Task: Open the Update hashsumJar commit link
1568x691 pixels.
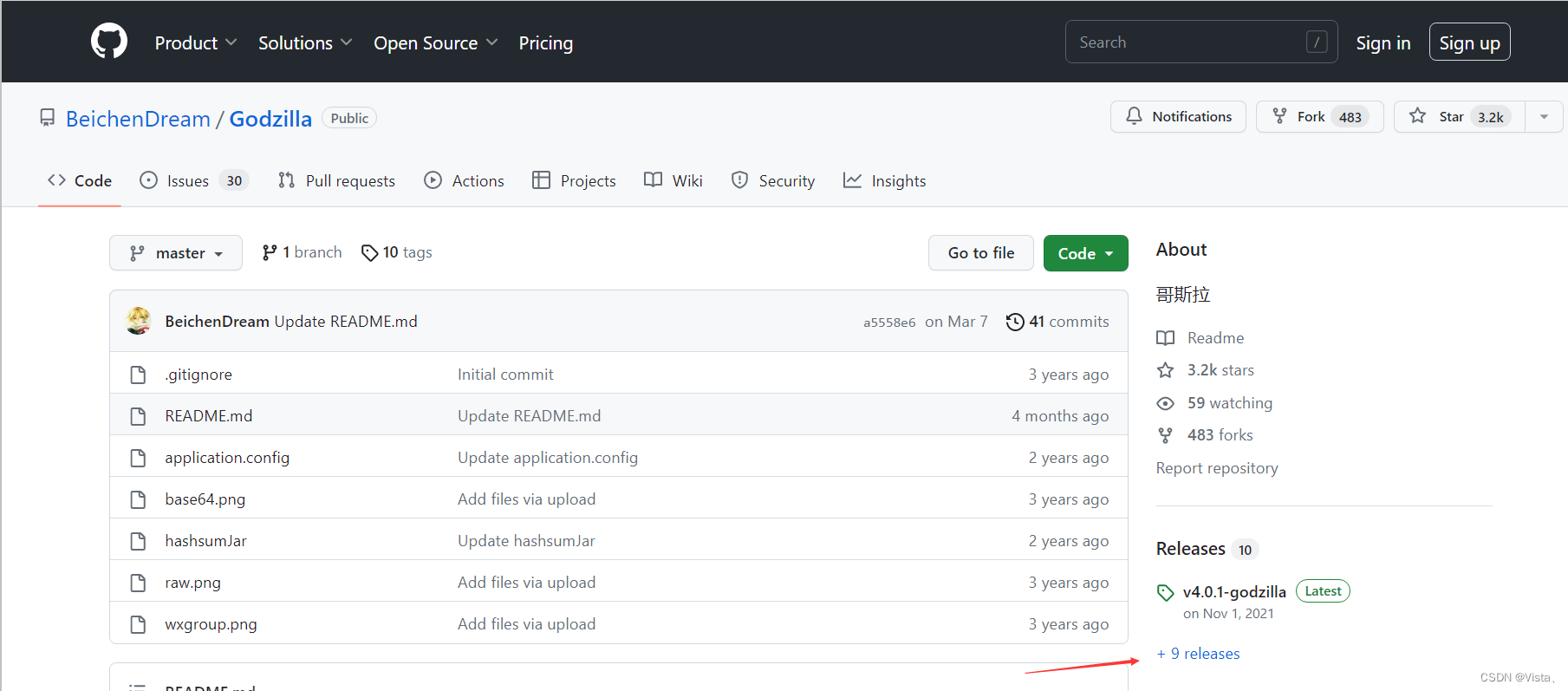Action: 526,541
